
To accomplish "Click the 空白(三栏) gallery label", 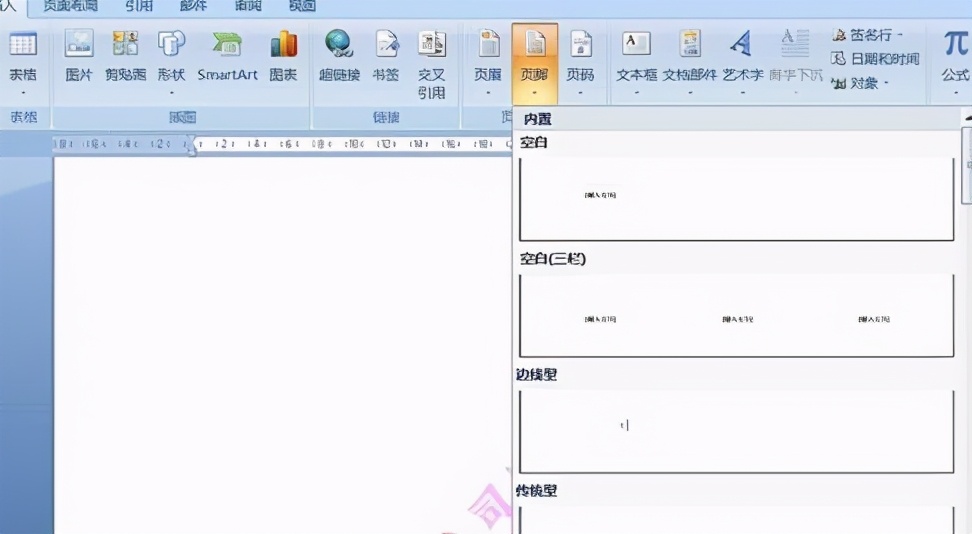I will [552, 259].
